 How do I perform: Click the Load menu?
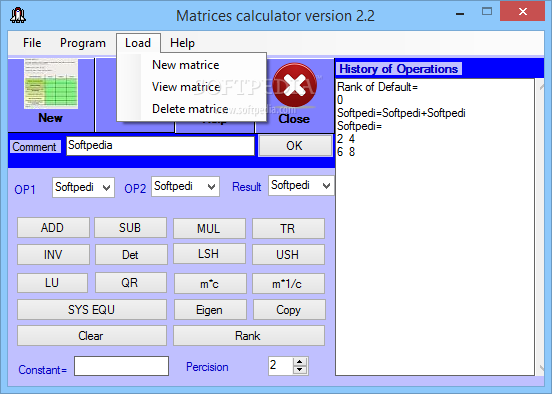point(138,43)
